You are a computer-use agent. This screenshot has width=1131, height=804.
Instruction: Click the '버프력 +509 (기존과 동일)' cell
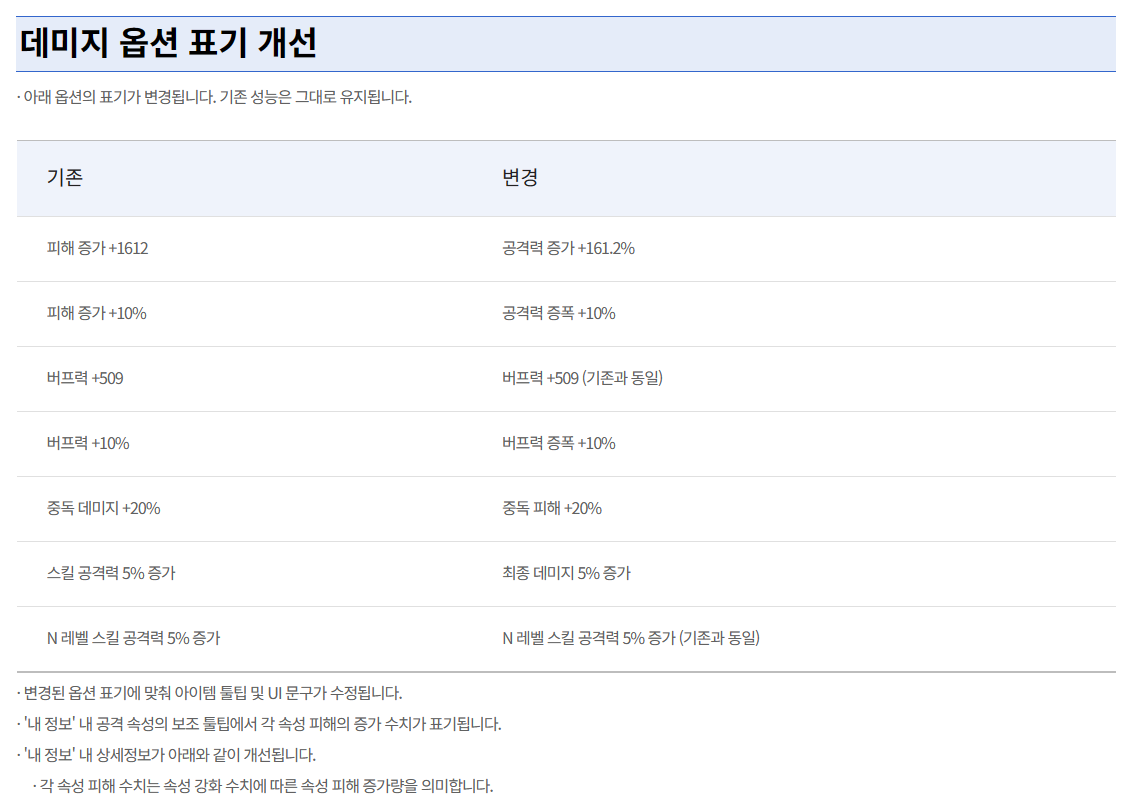click(582, 378)
